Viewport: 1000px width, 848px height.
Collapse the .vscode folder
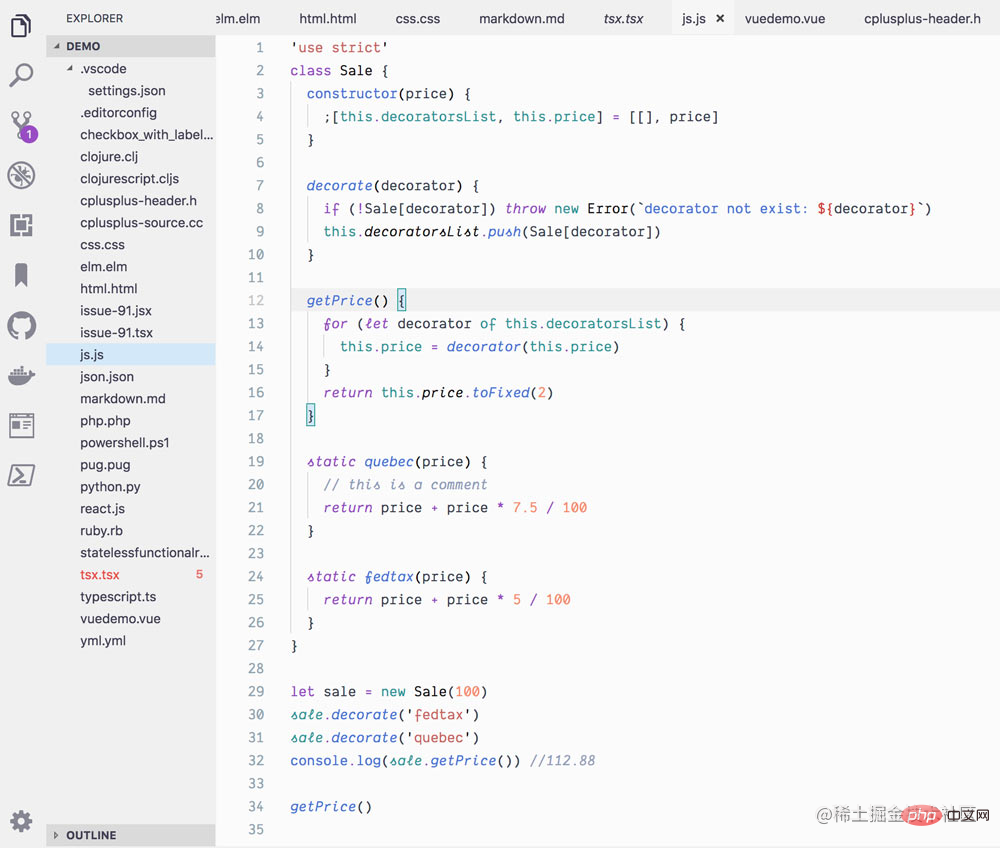click(103, 69)
